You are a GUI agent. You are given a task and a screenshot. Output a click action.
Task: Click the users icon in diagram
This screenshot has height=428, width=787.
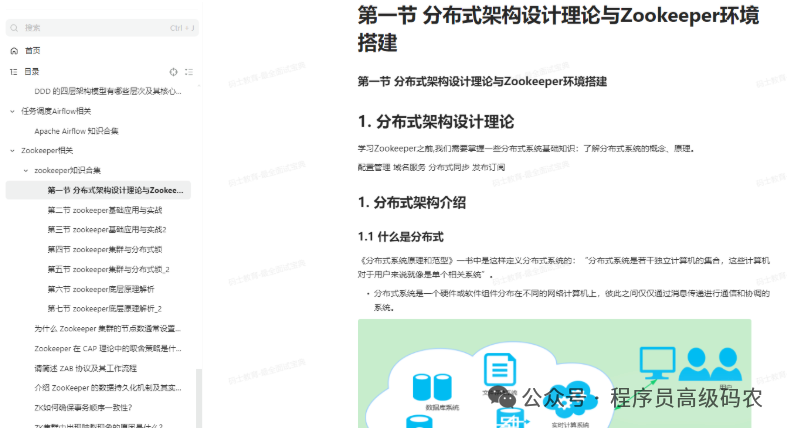(x=710, y=364)
